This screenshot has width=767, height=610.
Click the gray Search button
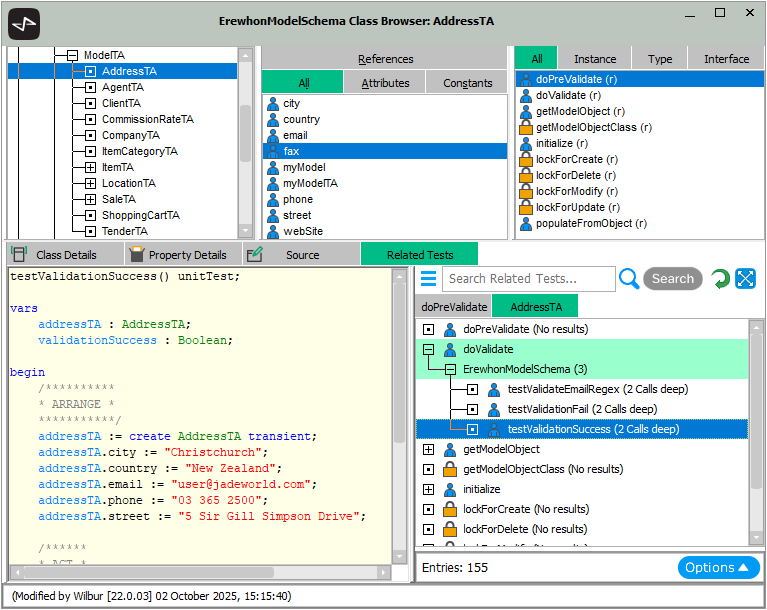click(x=673, y=279)
